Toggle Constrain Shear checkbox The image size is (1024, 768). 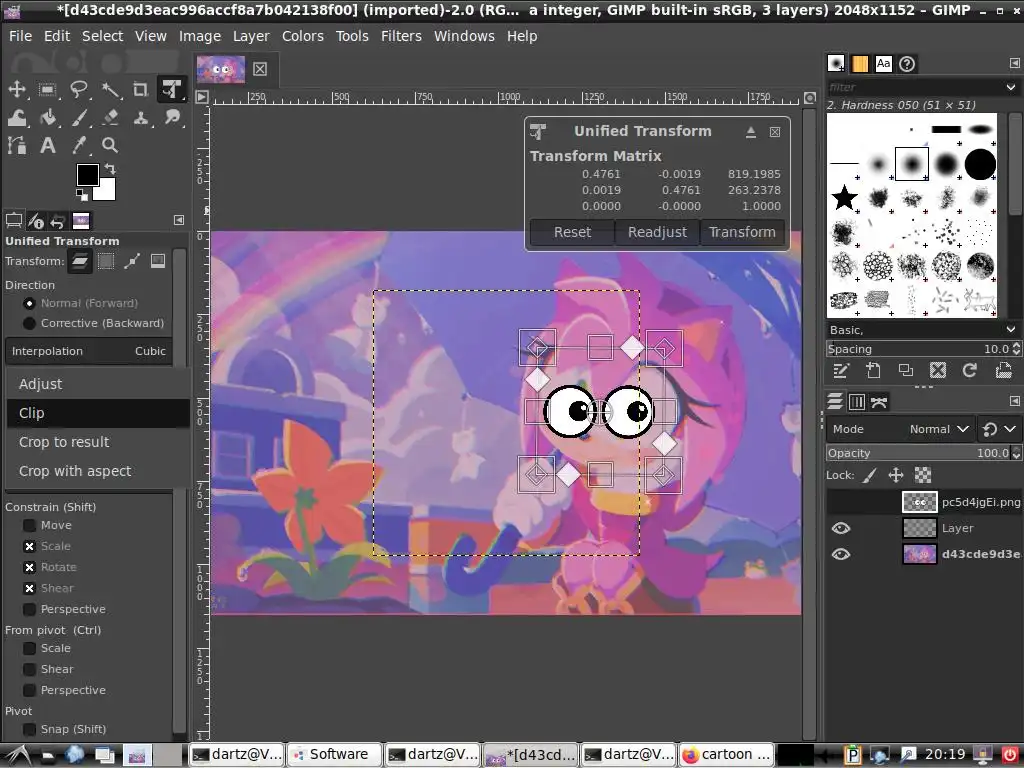29,588
